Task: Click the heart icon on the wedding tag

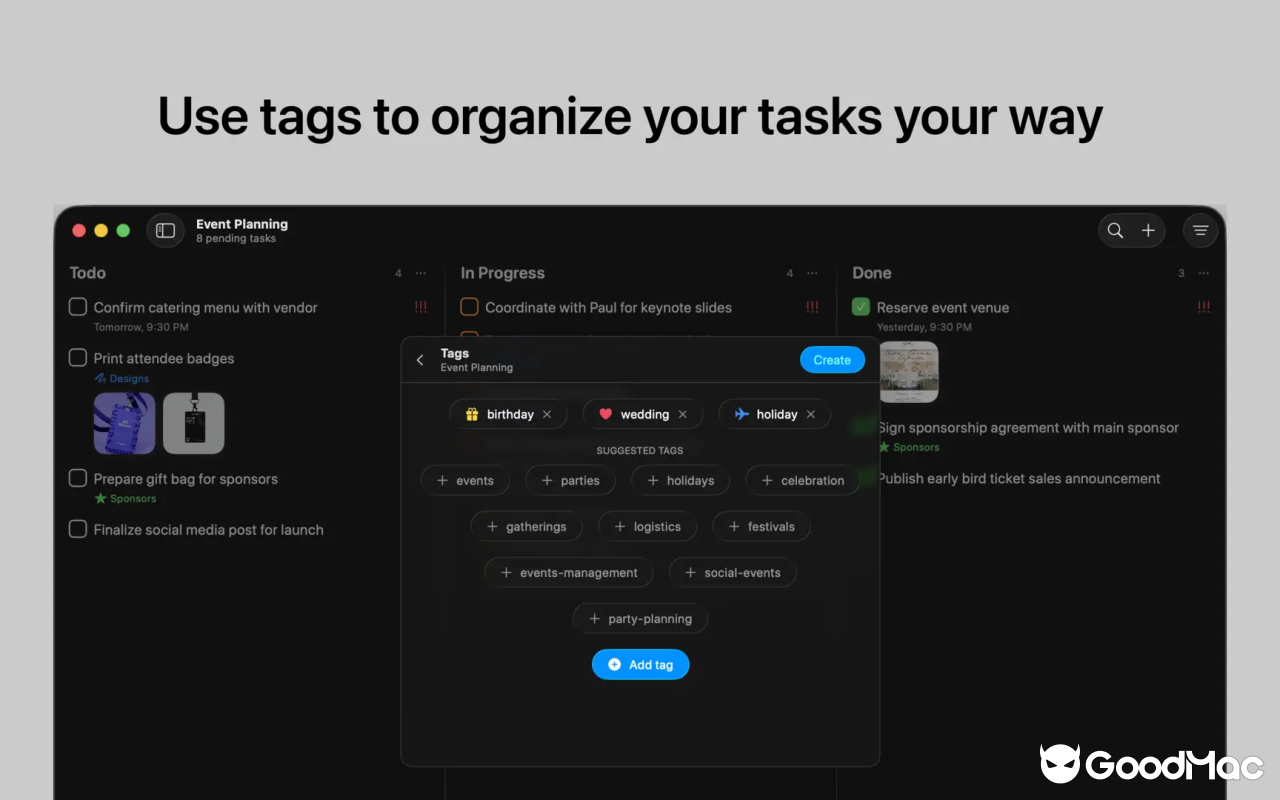Action: (x=605, y=414)
